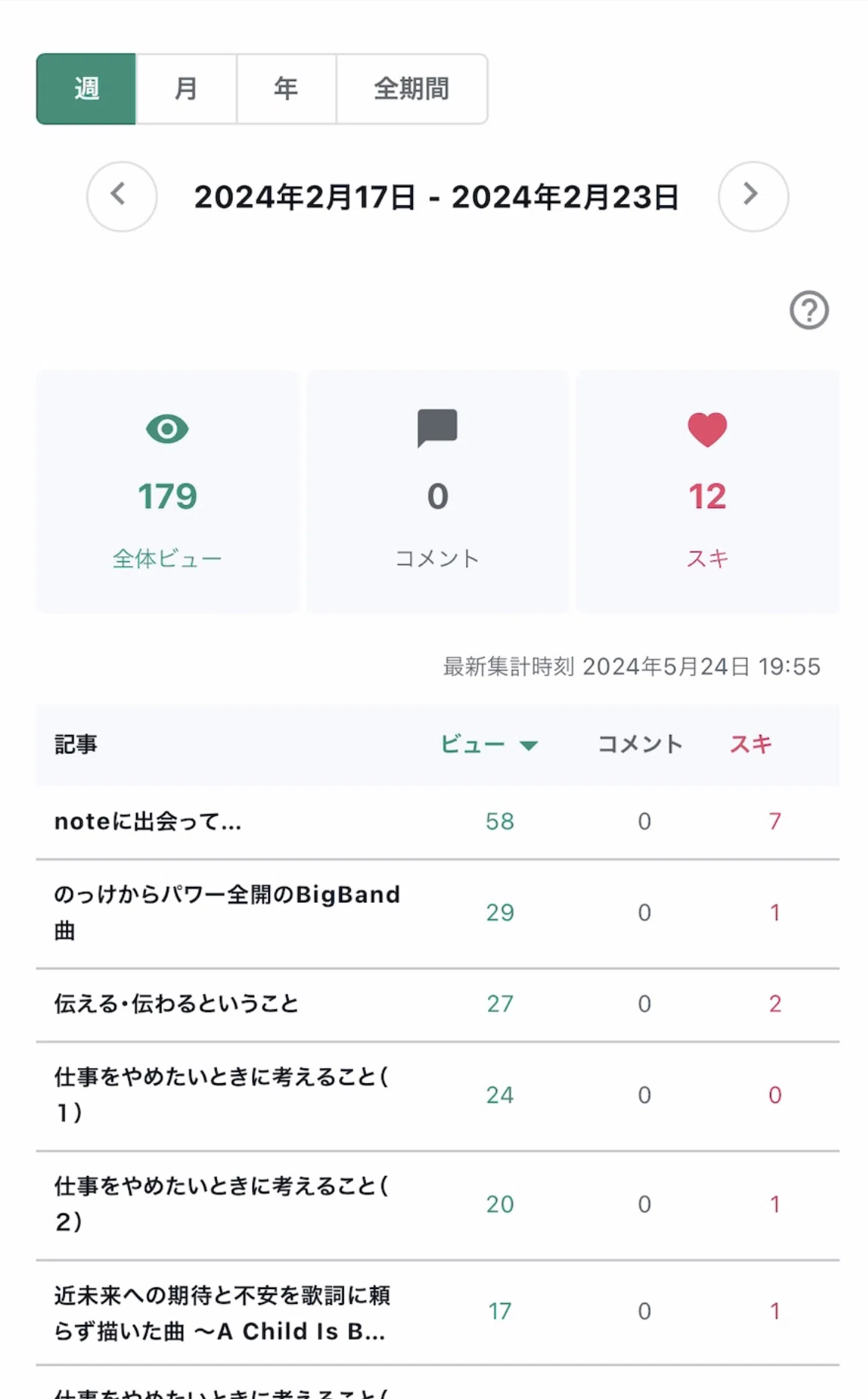Switch to the 全期間 (all time) tab

point(412,88)
